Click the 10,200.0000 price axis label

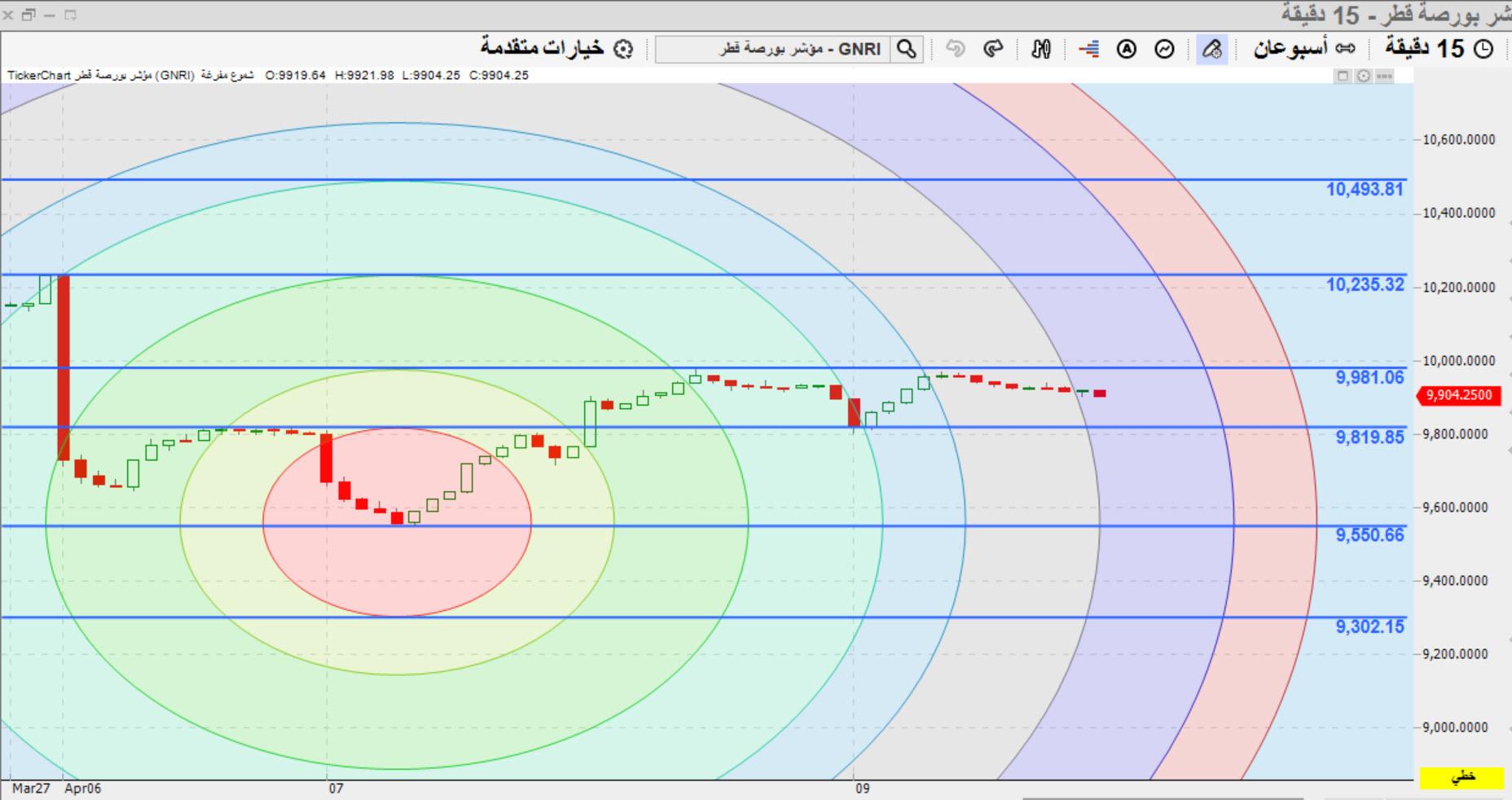[x=1459, y=288]
